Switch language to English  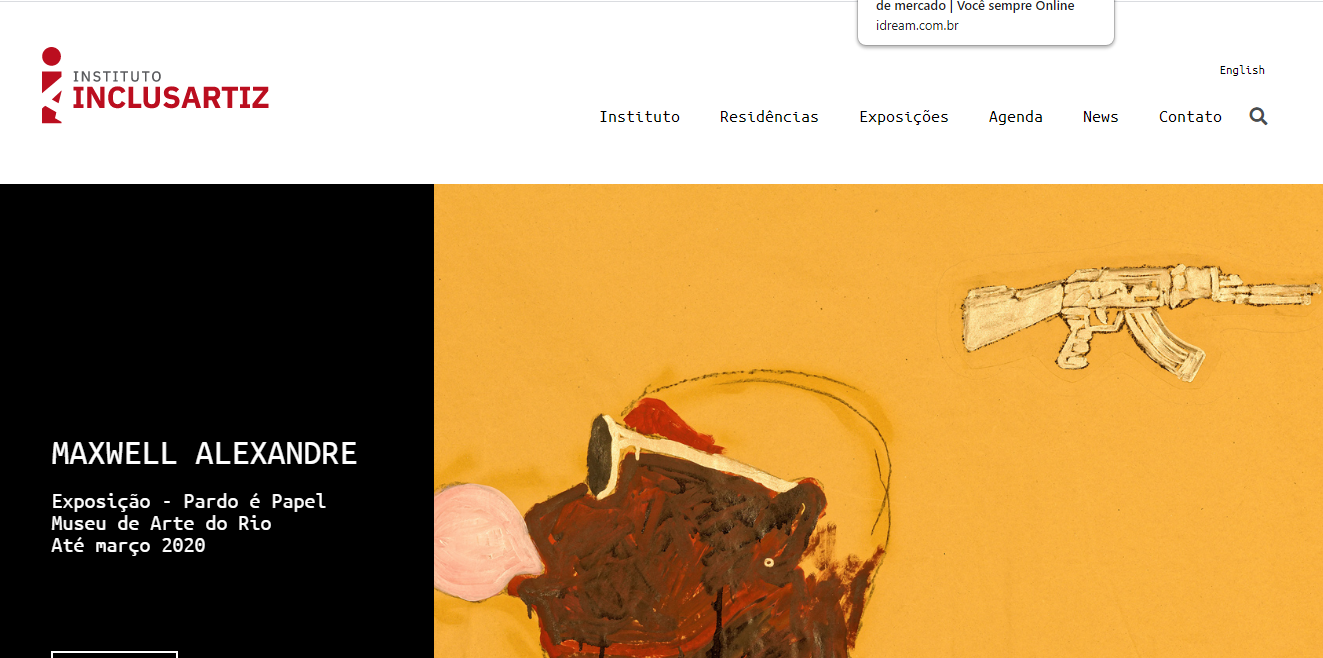coord(1242,70)
